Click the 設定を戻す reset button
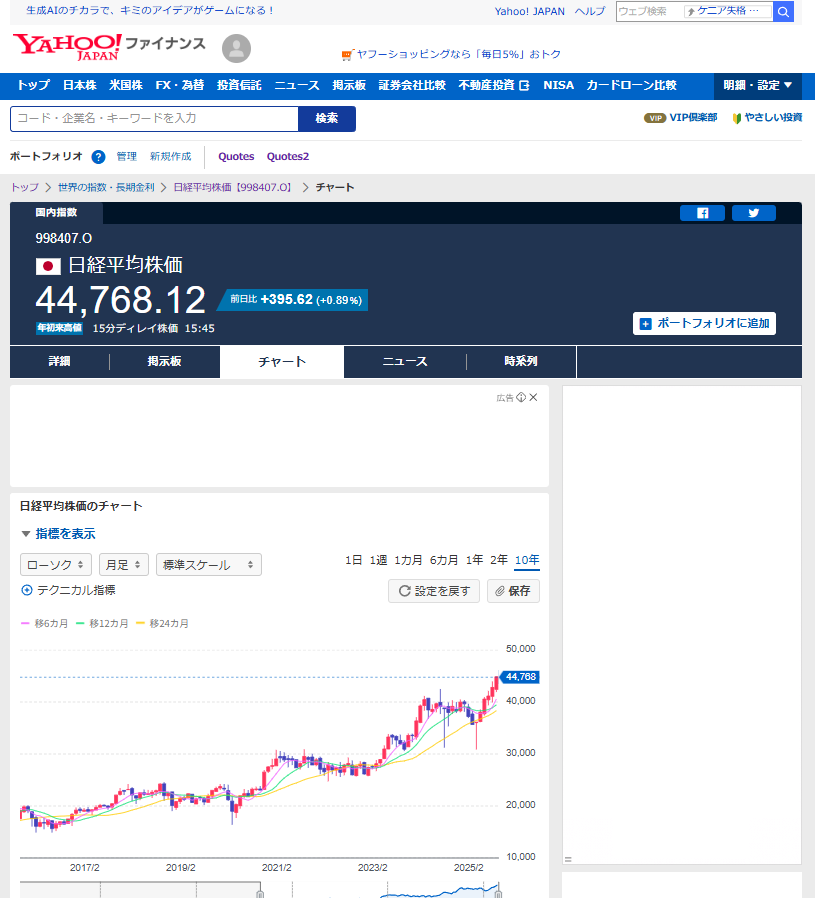Viewport: 815px width, 898px height. tap(434, 591)
